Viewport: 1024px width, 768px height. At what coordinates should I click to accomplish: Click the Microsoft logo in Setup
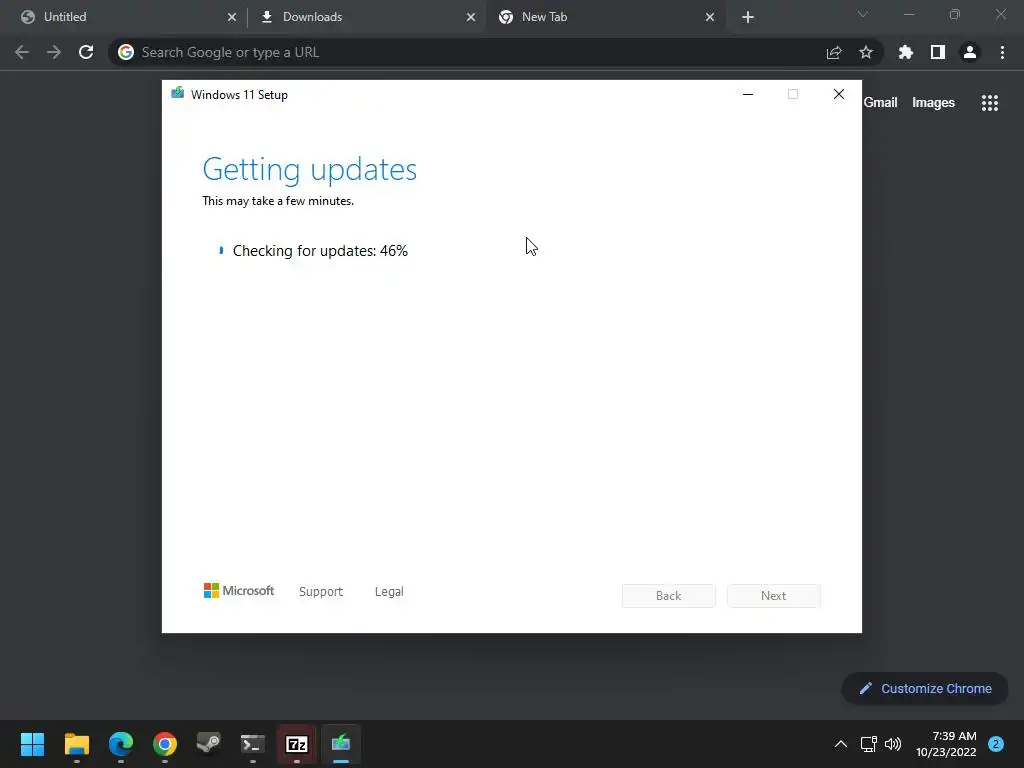pos(239,591)
